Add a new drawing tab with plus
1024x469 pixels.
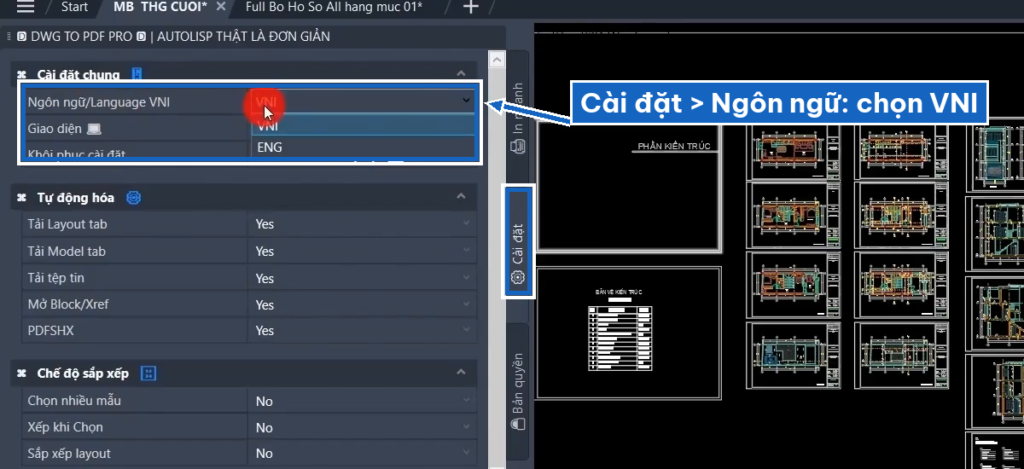tap(470, 7)
